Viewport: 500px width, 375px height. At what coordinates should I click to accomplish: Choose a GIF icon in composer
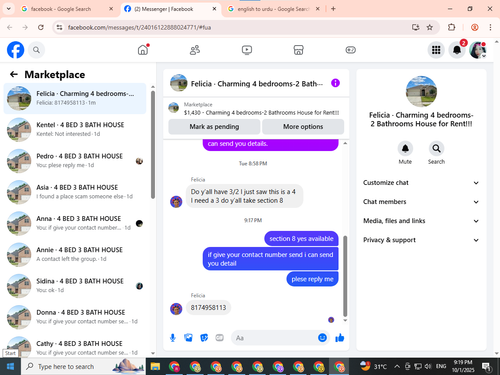[x=219, y=338]
